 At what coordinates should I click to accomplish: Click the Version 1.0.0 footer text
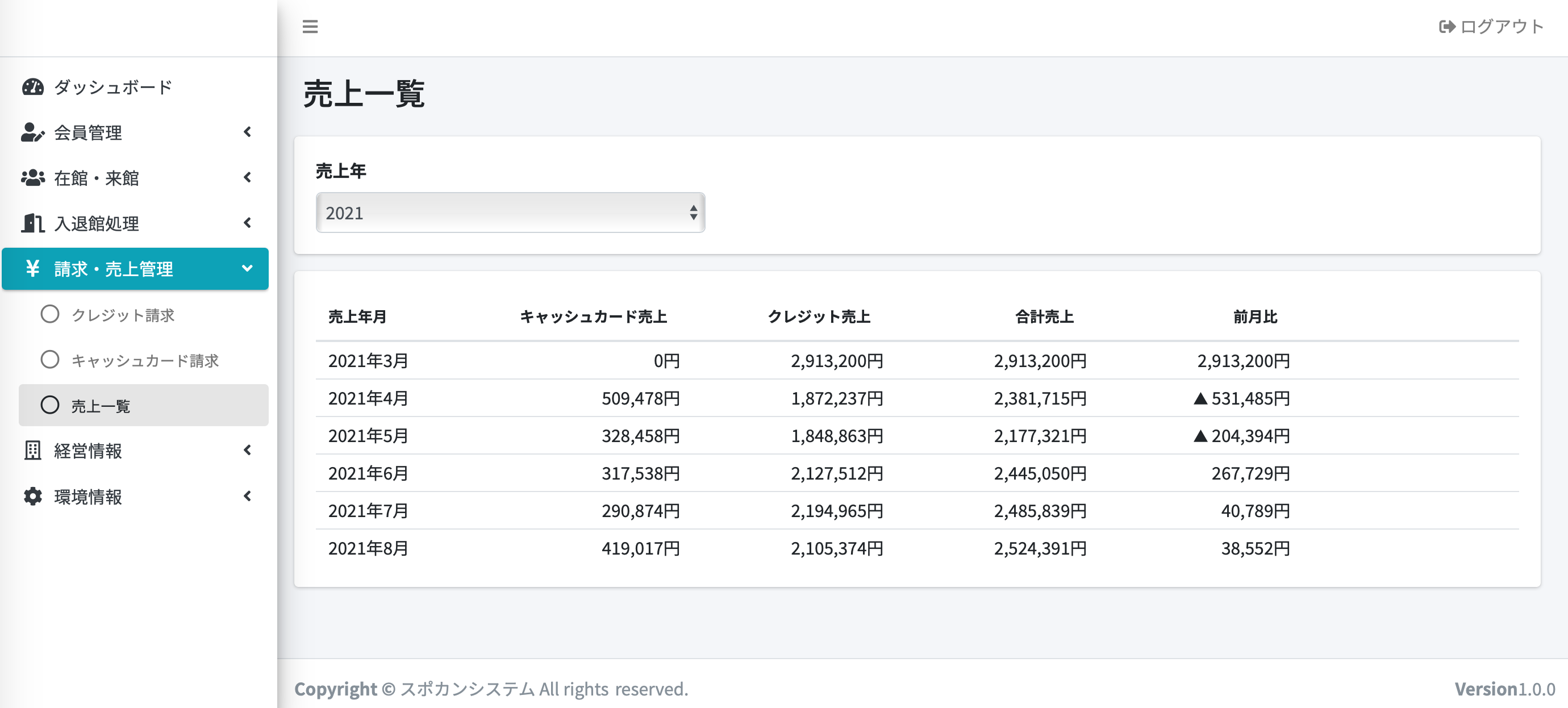click(1505, 689)
